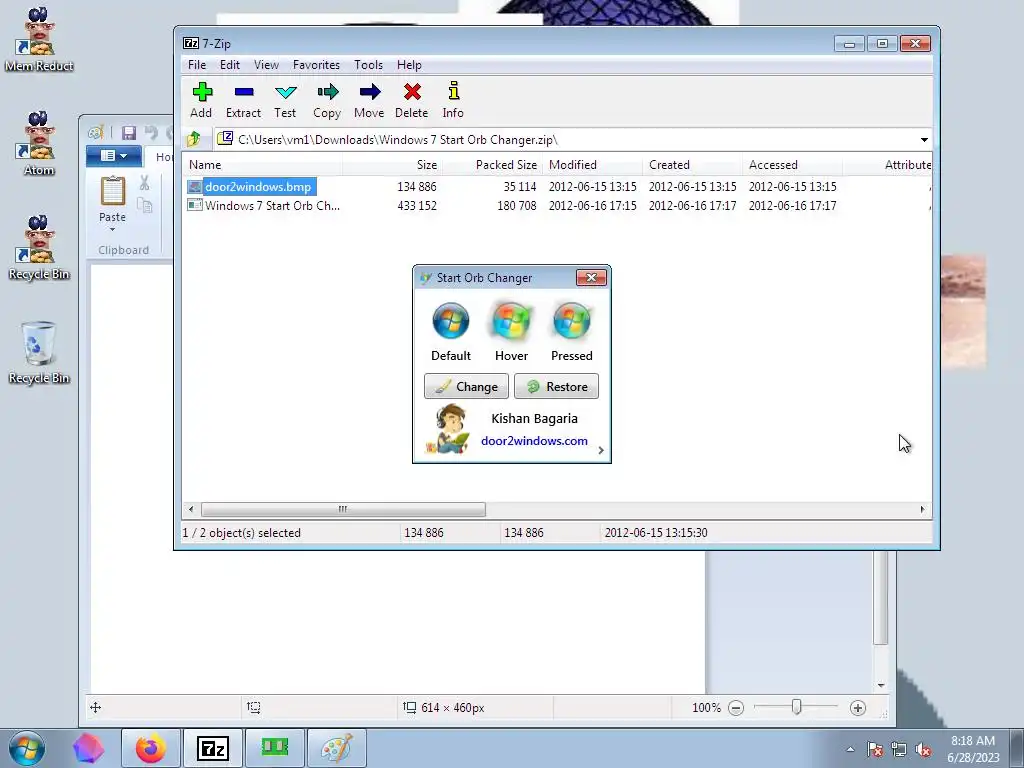Viewport: 1024px width, 768px height.
Task: Click the network tray icon
Action: tap(899, 750)
